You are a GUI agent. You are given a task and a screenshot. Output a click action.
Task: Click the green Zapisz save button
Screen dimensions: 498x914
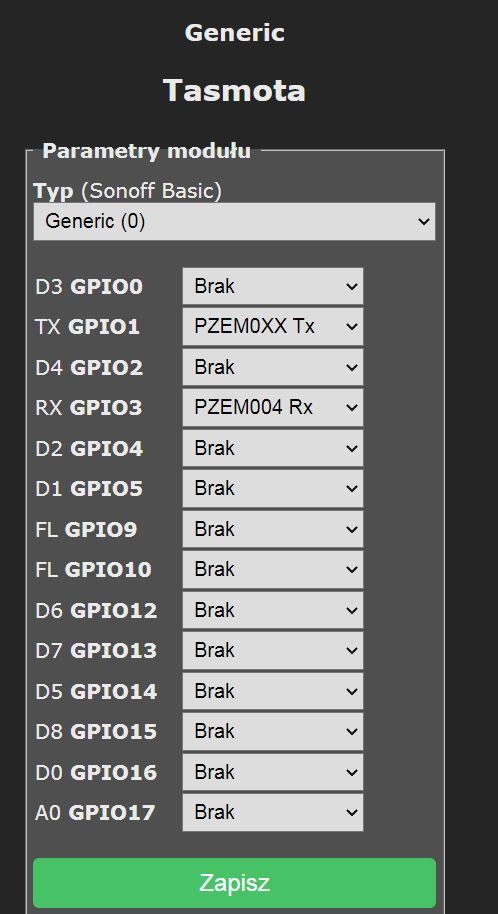234,883
